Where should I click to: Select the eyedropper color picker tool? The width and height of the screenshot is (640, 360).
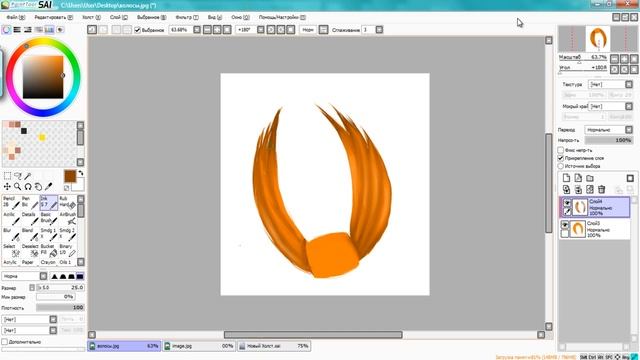point(48,187)
